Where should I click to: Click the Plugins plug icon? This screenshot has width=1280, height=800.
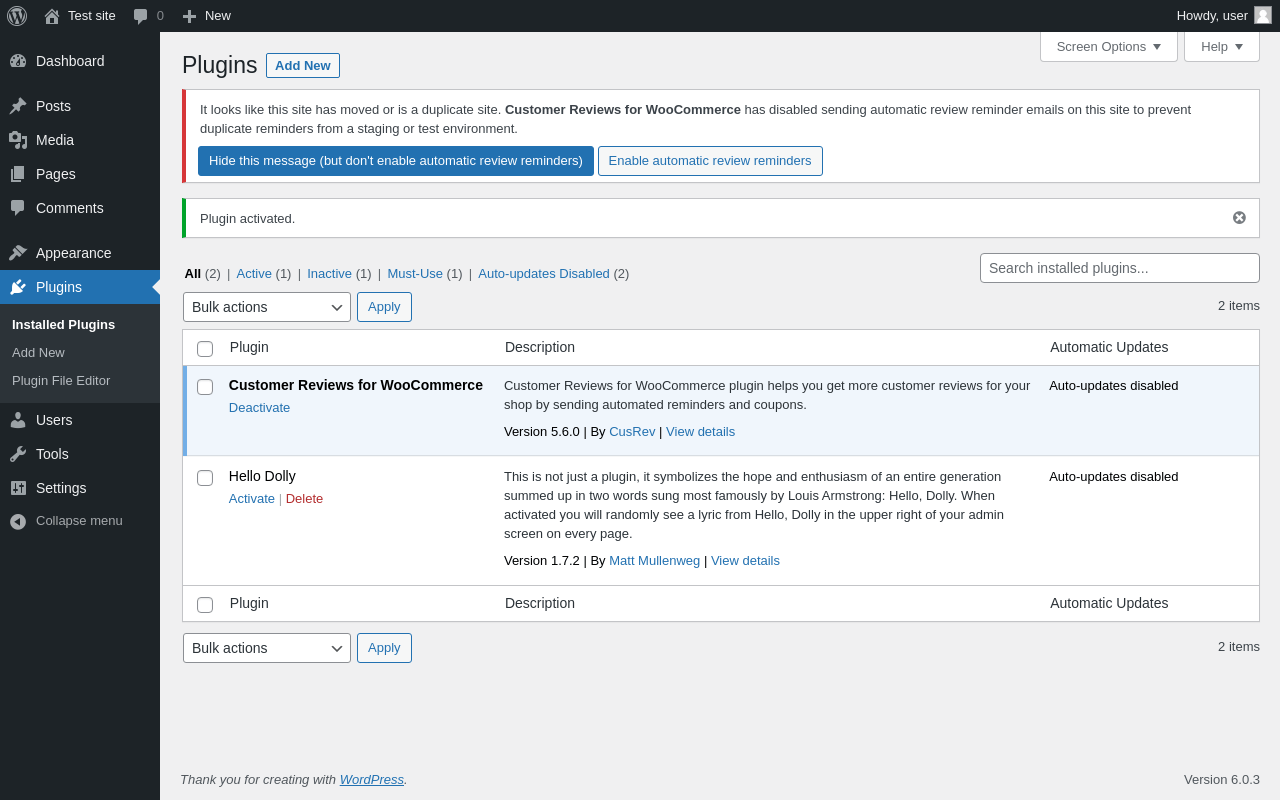tap(18, 287)
